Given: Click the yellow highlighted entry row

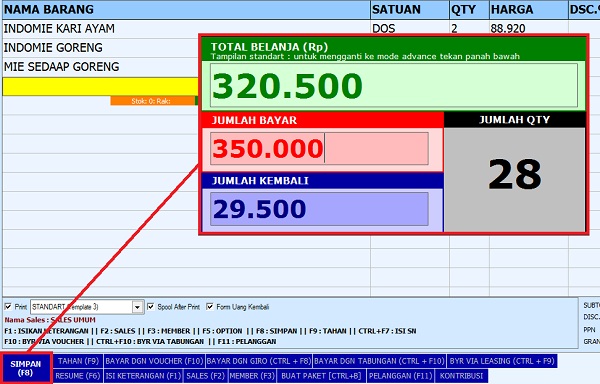Looking at the screenshot, I should pos(100,86).
